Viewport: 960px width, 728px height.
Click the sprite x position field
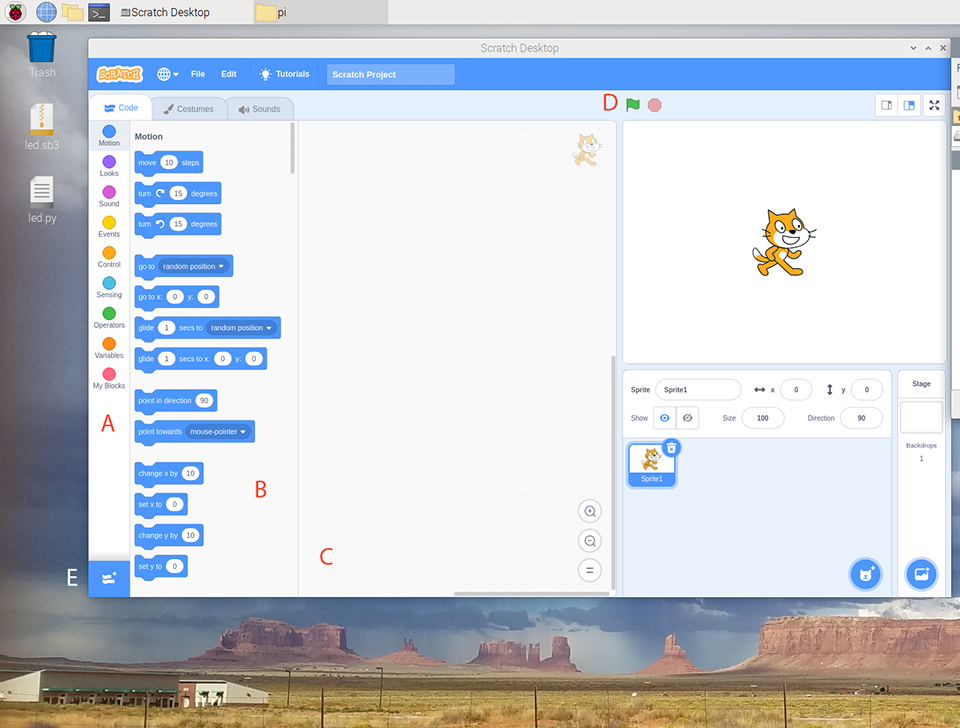tap(796, 389)
